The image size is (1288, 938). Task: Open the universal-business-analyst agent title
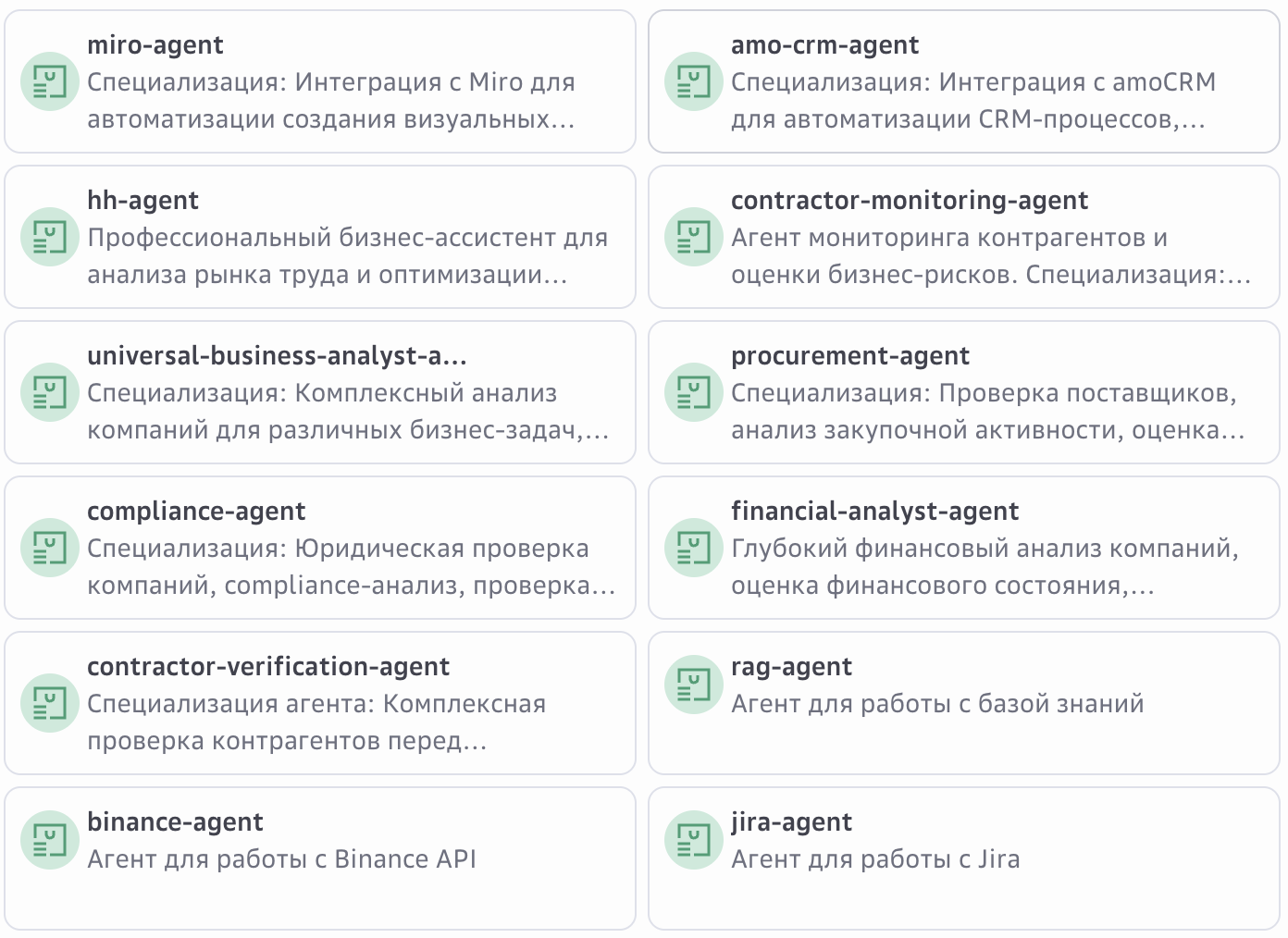(x=277, y=356)
